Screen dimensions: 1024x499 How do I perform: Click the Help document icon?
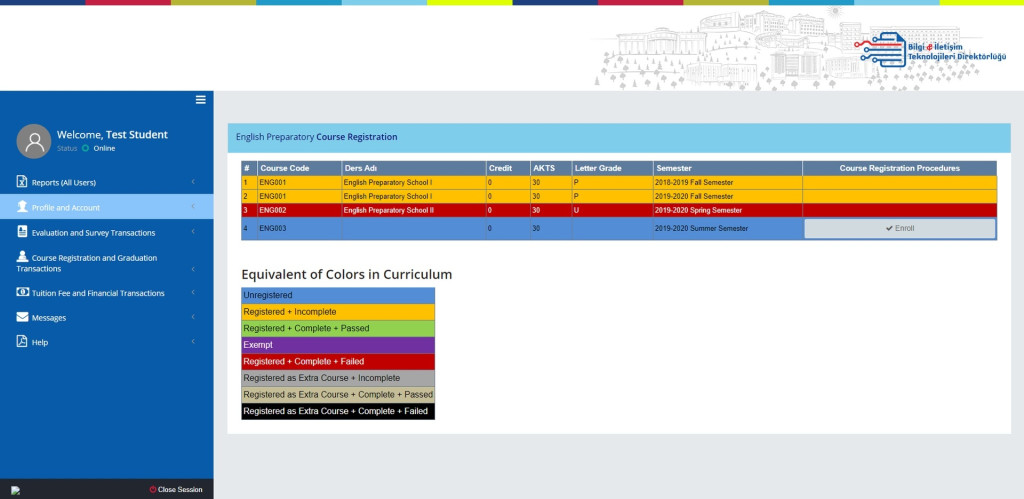(x=22, y=342)
